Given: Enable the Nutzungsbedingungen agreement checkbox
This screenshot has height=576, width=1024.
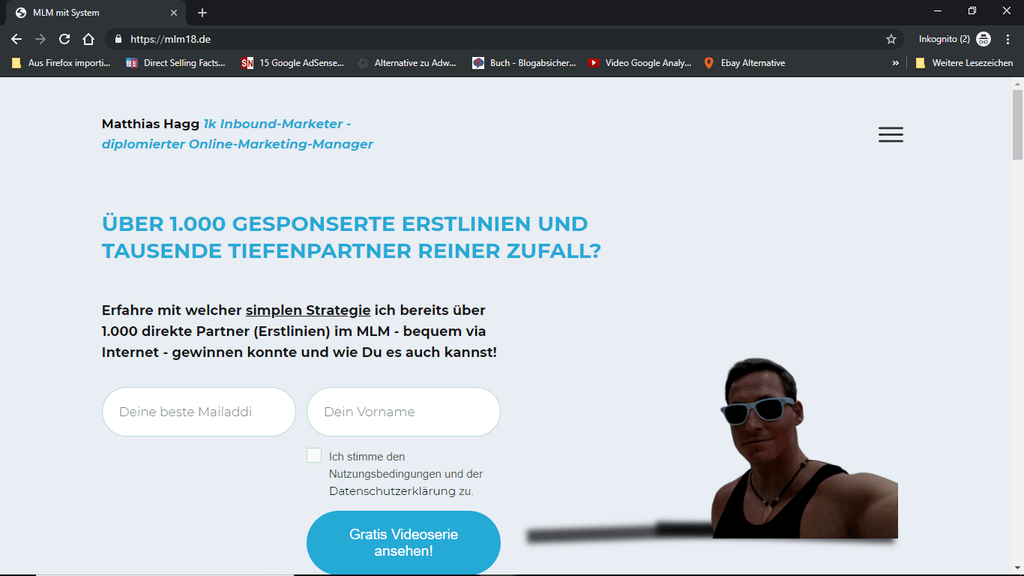Looking at the screenshot, I should 313,456.
